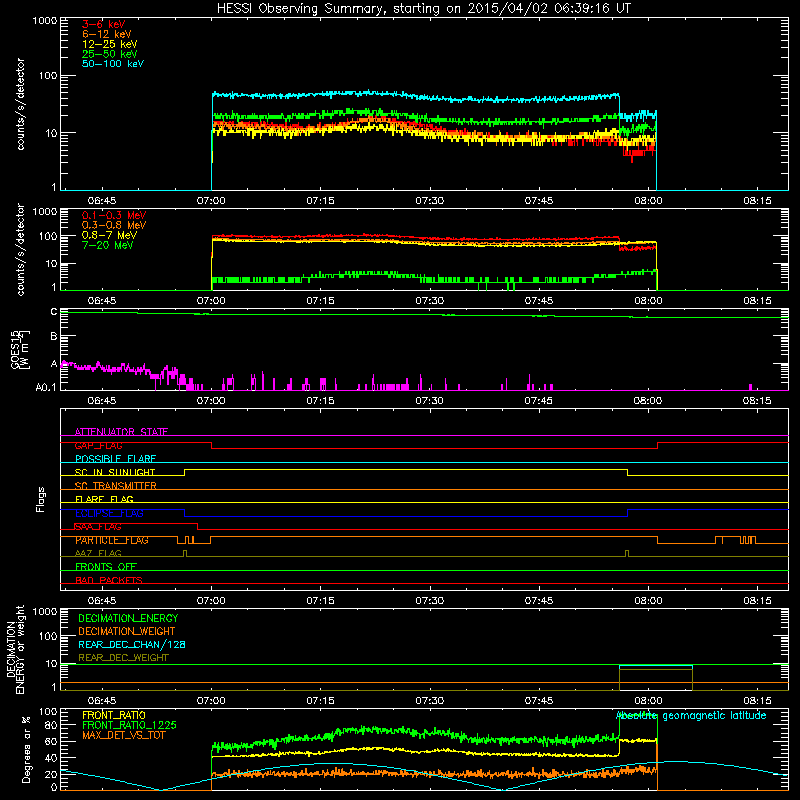The width and height of the screenshot is (800, 800).
Task: Select the BAD_PACKETS flag label
Action: 109,580
